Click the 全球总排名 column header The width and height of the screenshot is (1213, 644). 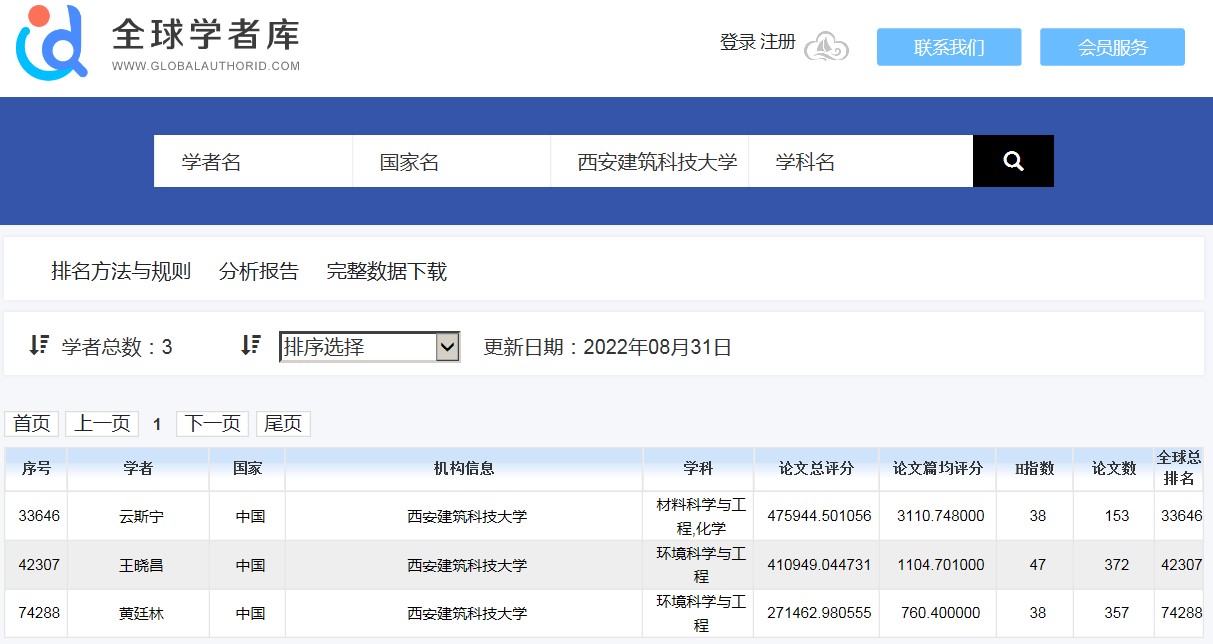(x=1180, y=468)
